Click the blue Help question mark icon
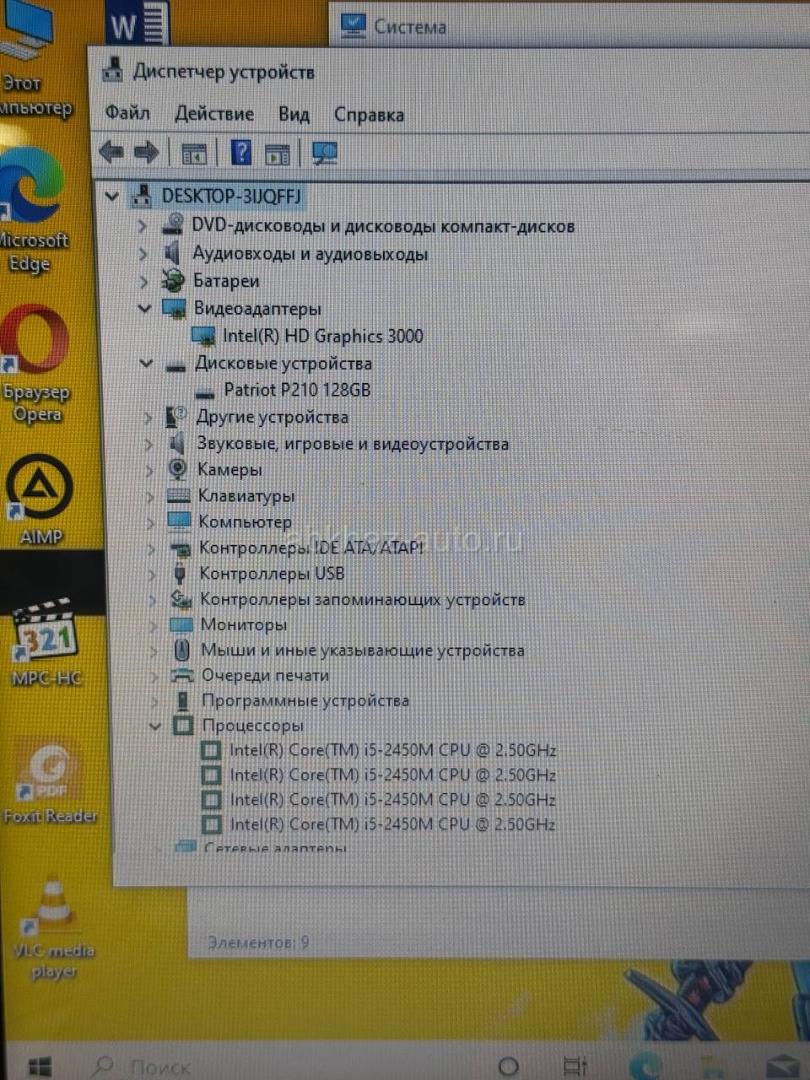The image size is (810, 1080). tap(241, 153)
